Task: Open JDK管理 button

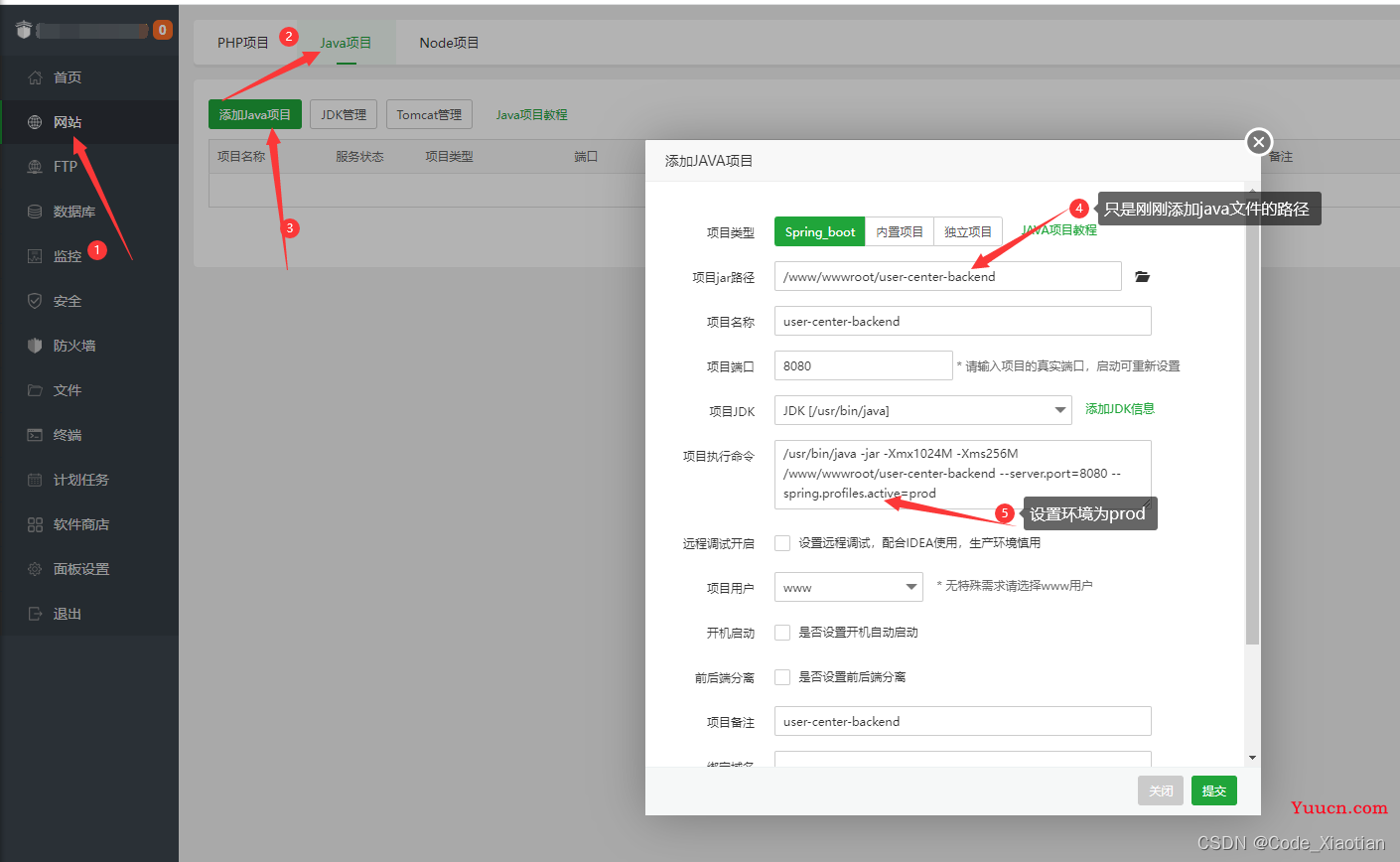Action: 344,114
